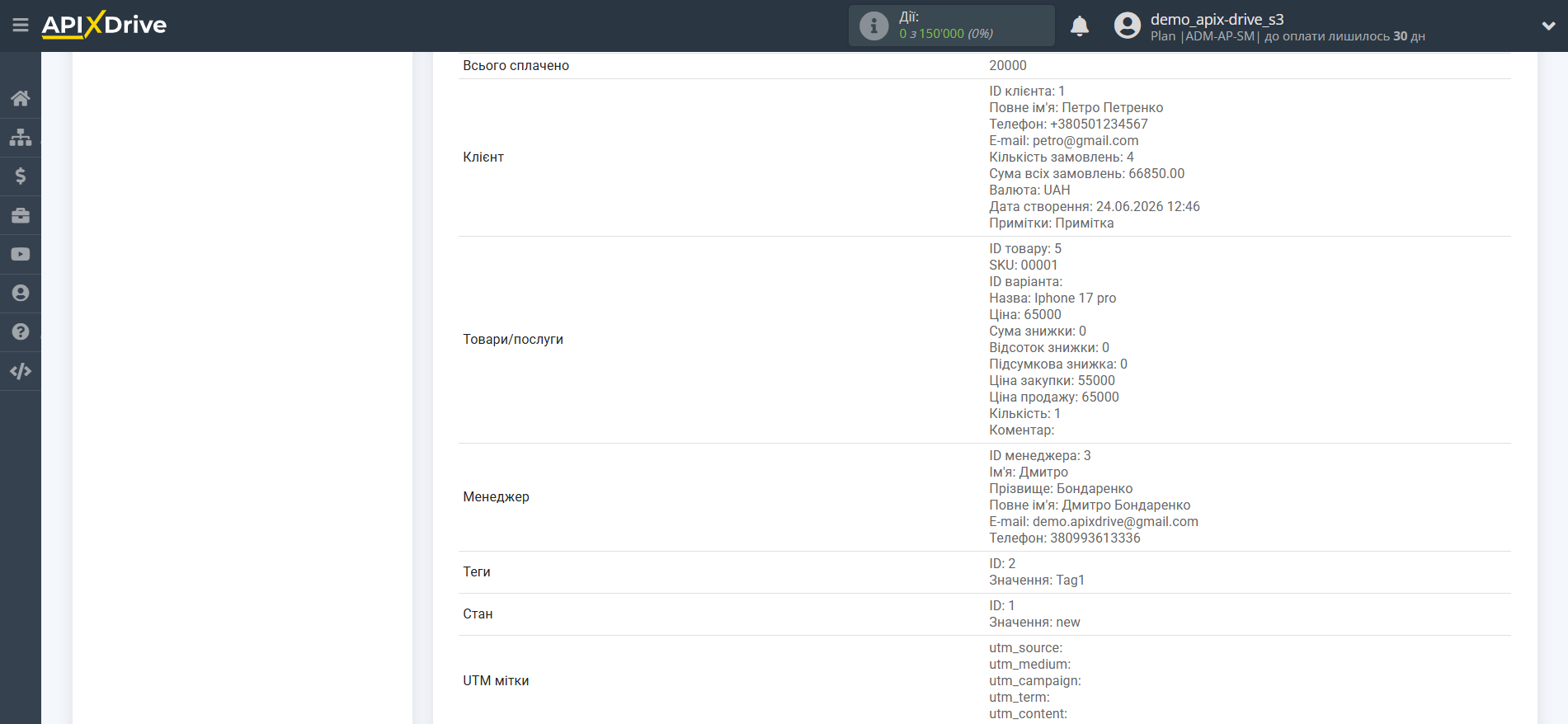The width and height of the screenshot is (1568, 724).
Task: Open the YouTube video tutorials icon
Action: 21,254
